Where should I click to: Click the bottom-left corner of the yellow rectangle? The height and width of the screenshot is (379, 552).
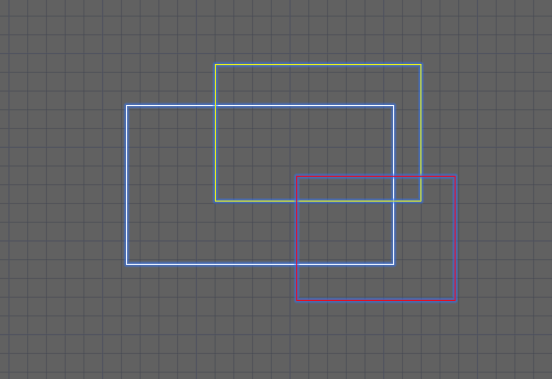pyautogui.click(x=216, y=201)
